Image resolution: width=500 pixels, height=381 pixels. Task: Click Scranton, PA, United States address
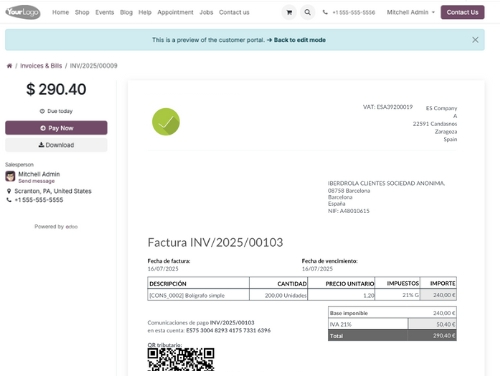click(x=53, y=191)
